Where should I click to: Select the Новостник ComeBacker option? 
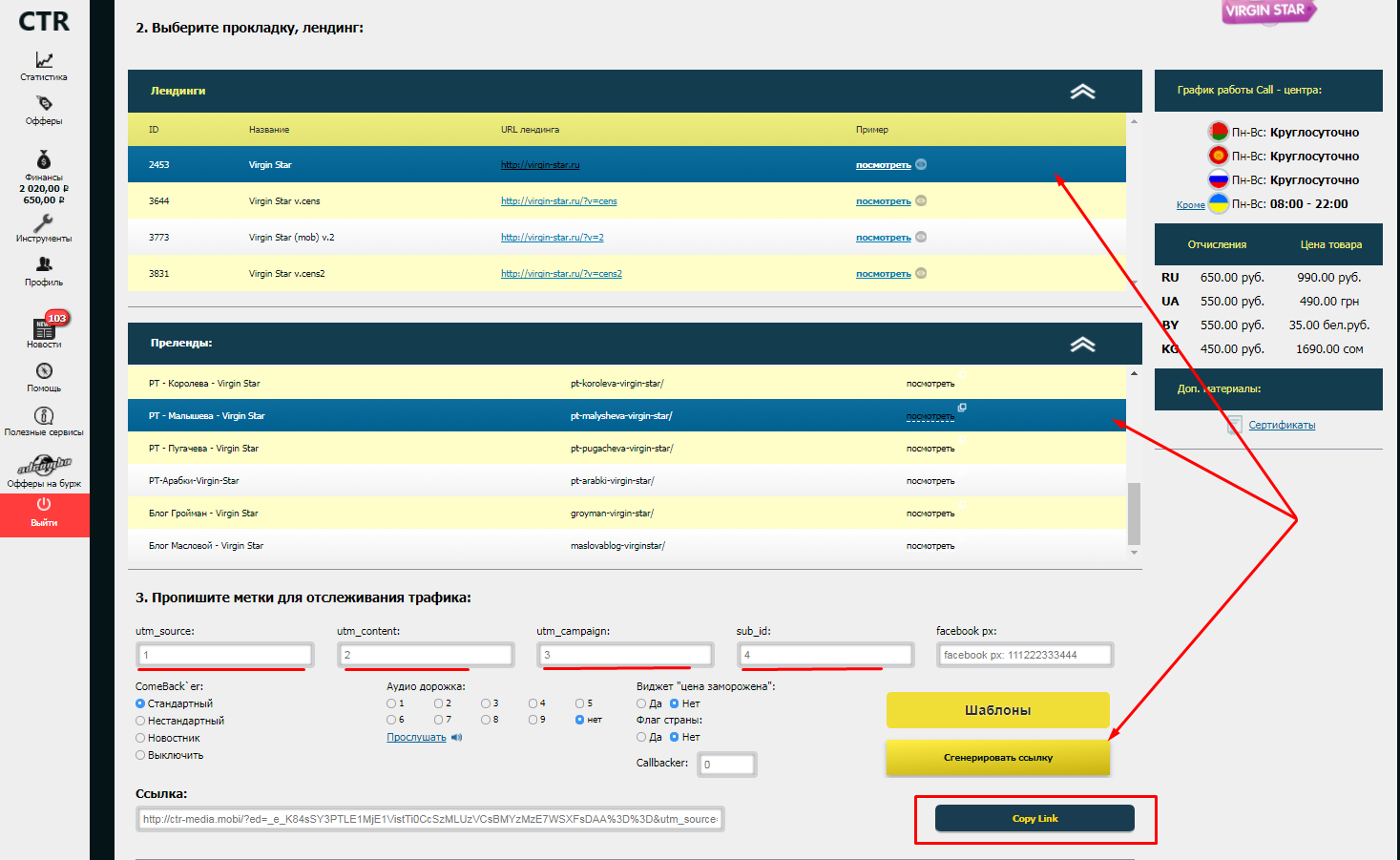pos(140,738)
